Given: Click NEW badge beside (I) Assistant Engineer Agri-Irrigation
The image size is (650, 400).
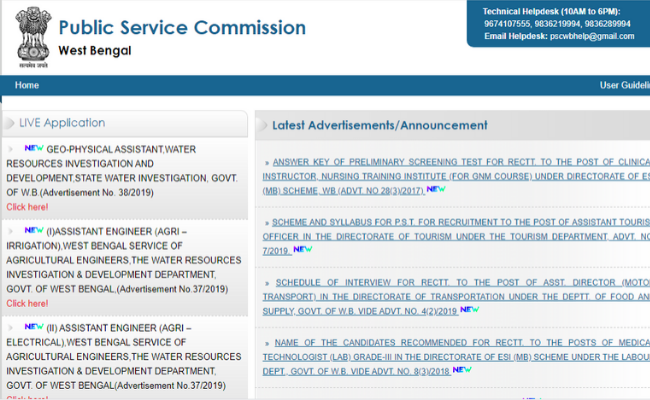Looking at the screenshot, I should pyautogui.click(x=33, y=229).
